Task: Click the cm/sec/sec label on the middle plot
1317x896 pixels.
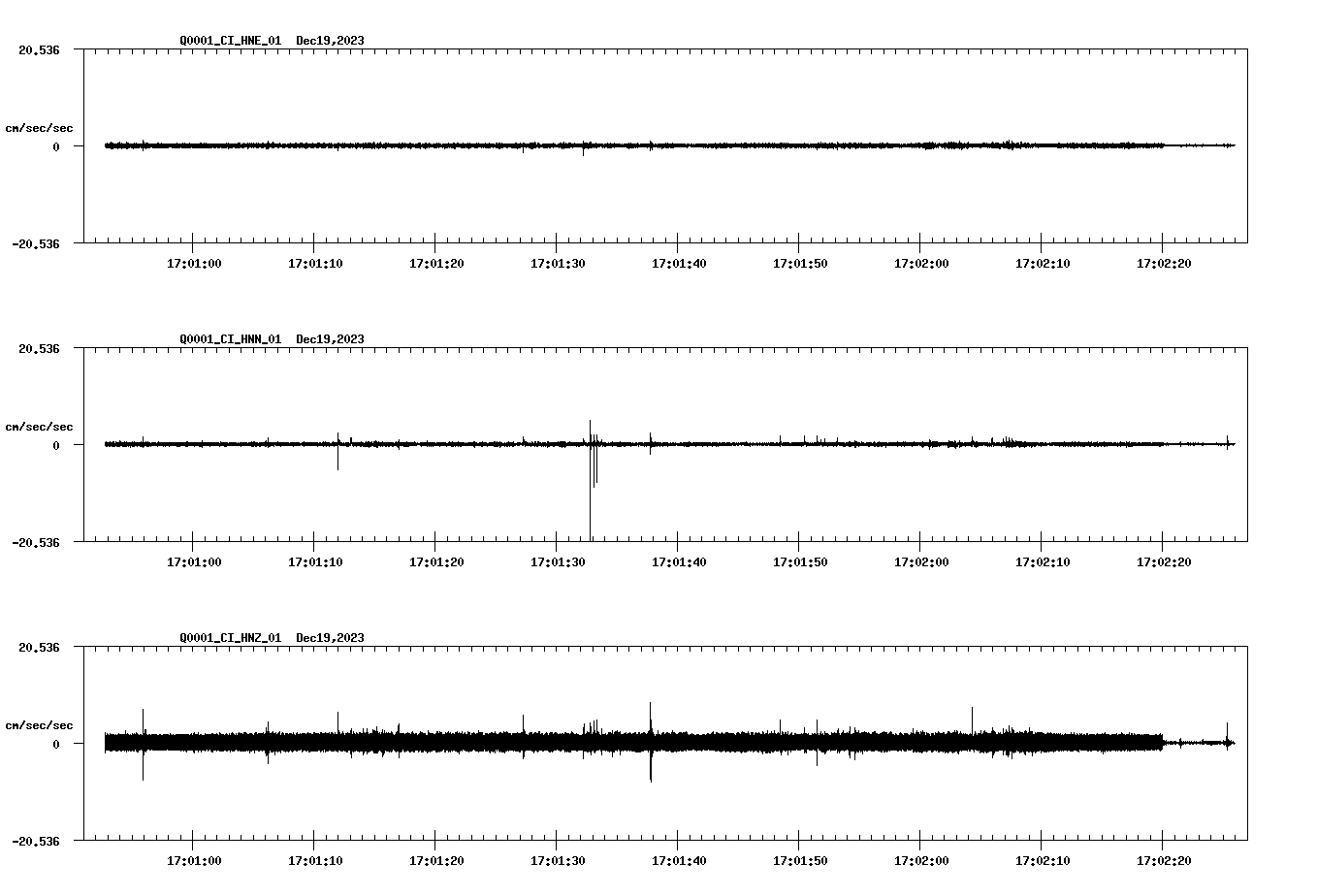Action: point(40,426)
